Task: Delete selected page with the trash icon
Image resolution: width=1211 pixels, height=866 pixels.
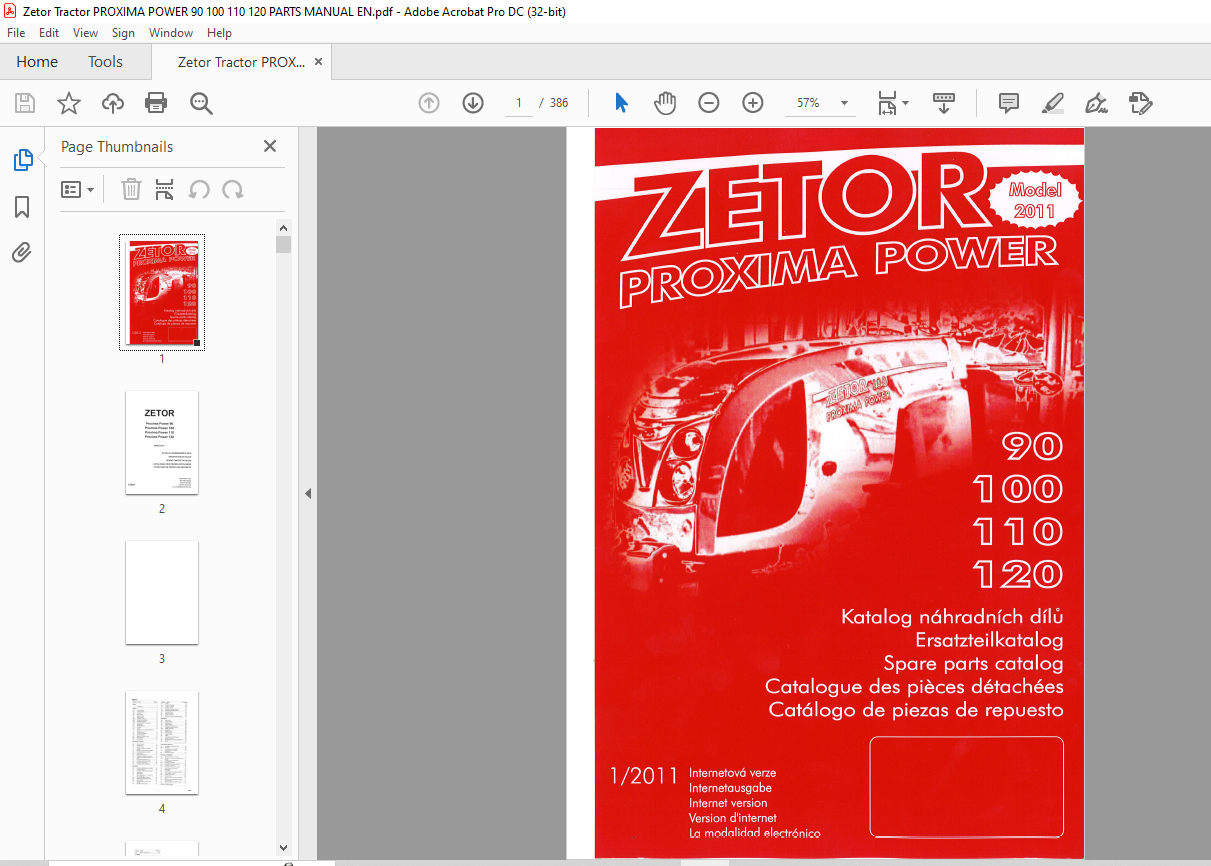Action: tap(131, 189)
